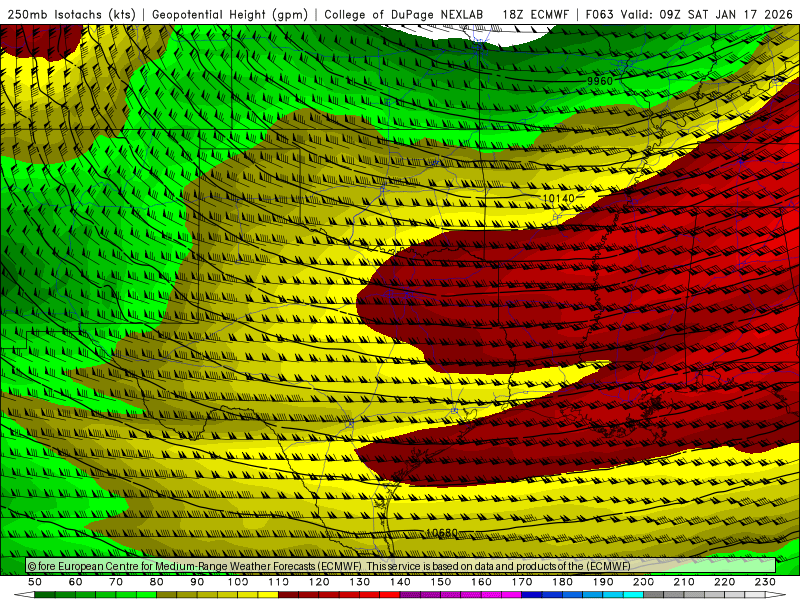Click the "250mb Isotachs (kts)" title text

pos(71,14)
